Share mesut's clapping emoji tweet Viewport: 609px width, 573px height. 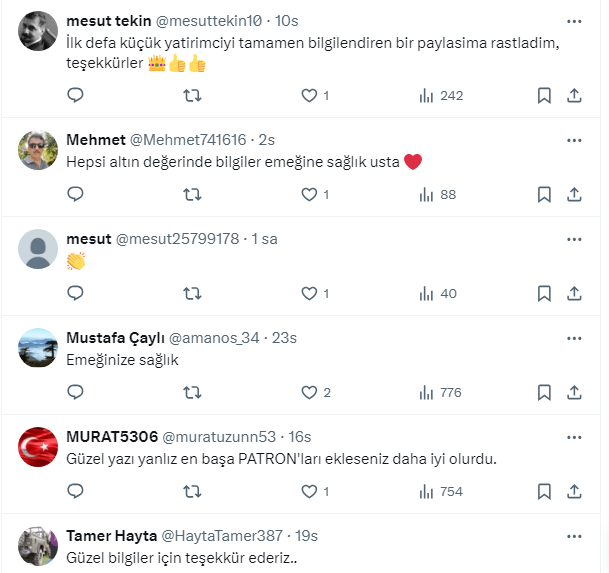pos(575,294)
